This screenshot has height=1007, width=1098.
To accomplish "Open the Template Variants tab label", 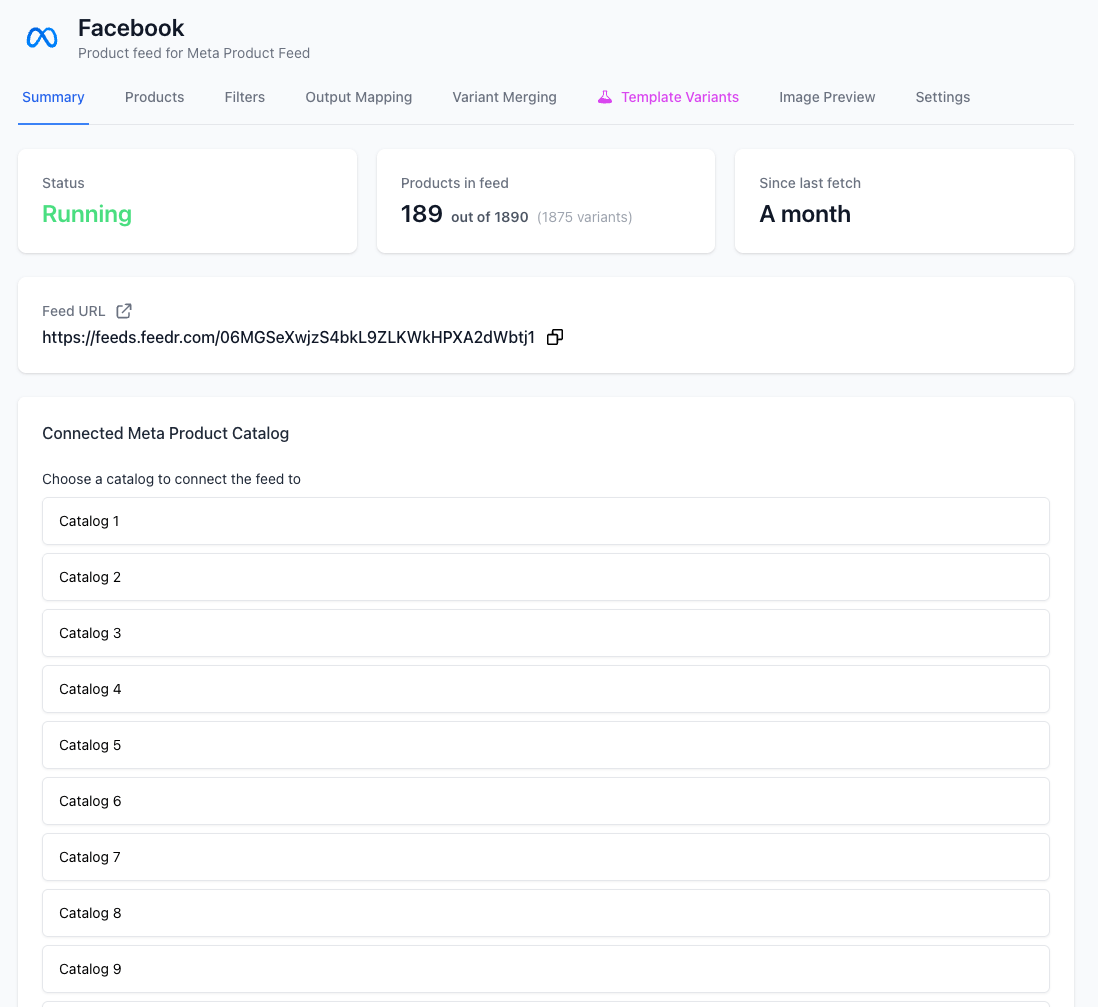I will click(x=680, y=97).
